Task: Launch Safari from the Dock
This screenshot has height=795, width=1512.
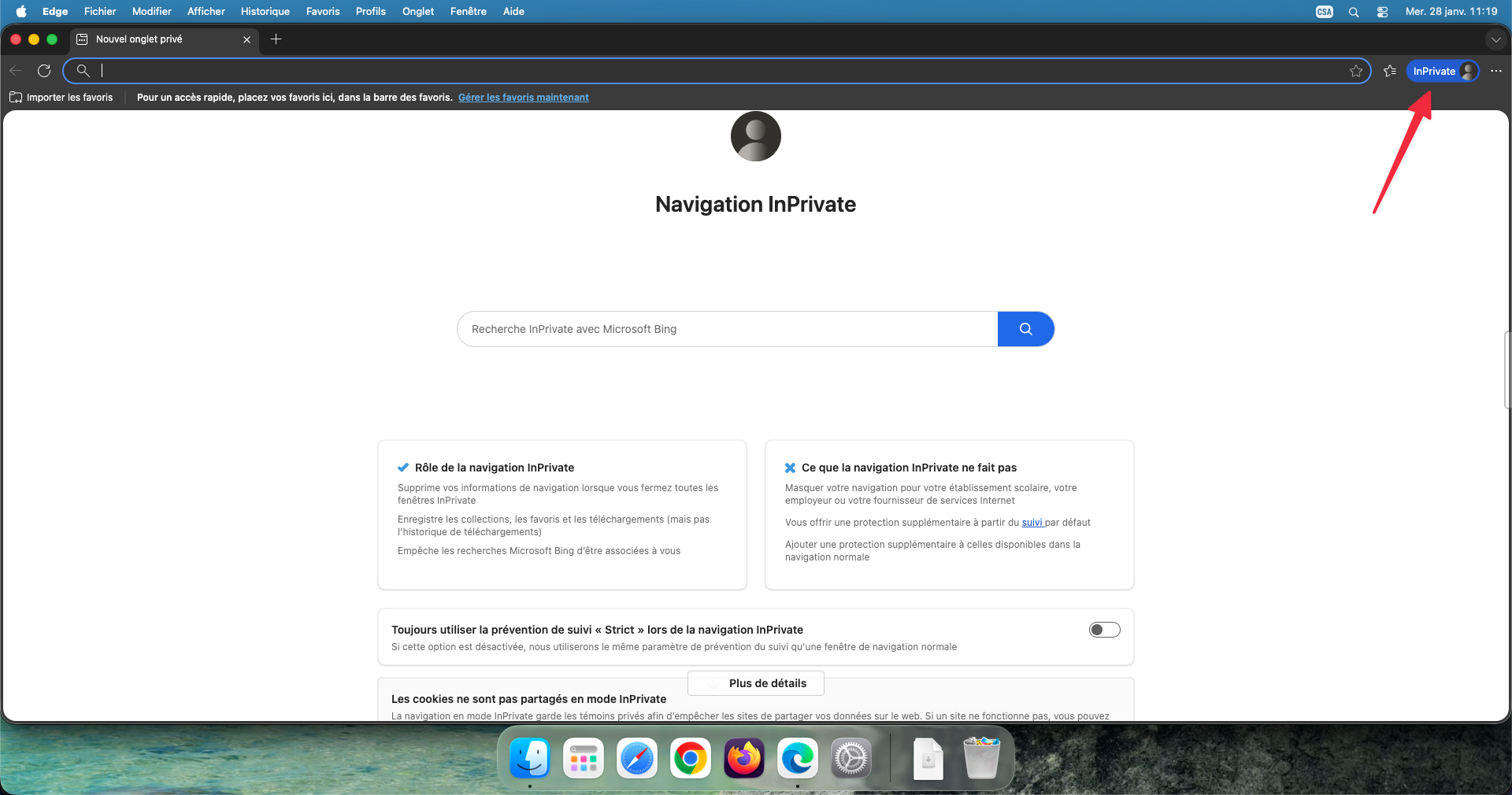Action: tap(637, 759)
